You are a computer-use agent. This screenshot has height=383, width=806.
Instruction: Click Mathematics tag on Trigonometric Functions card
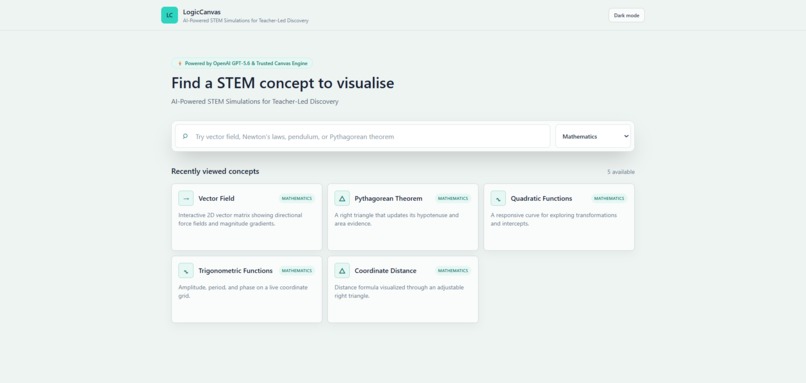click(297, 270)
